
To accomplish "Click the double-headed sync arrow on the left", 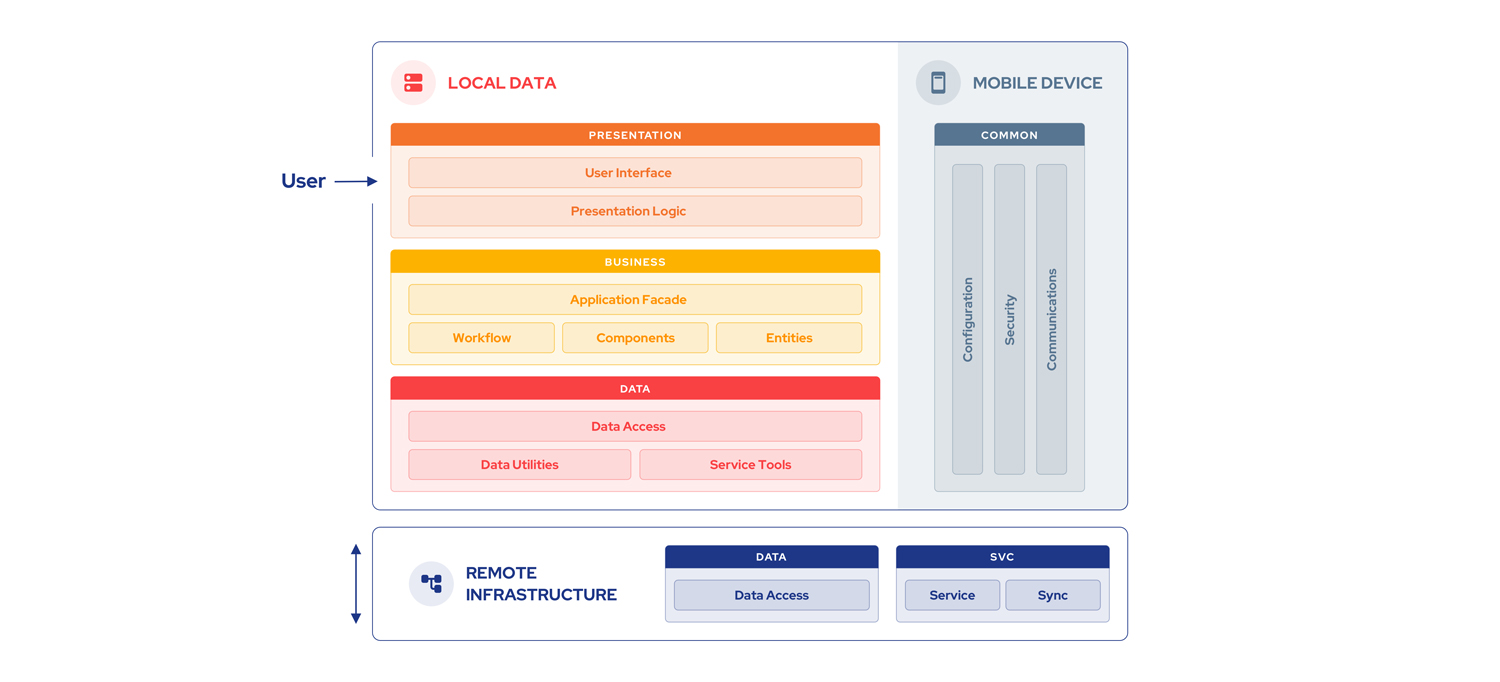I will point(356,583).
